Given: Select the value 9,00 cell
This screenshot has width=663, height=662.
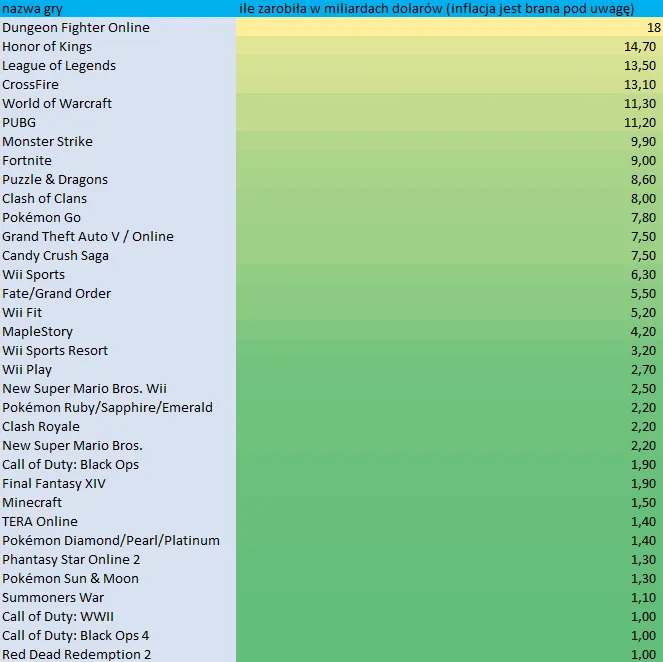Looking at the screenshot, I should pyautogui.click(x=449, y=160).
